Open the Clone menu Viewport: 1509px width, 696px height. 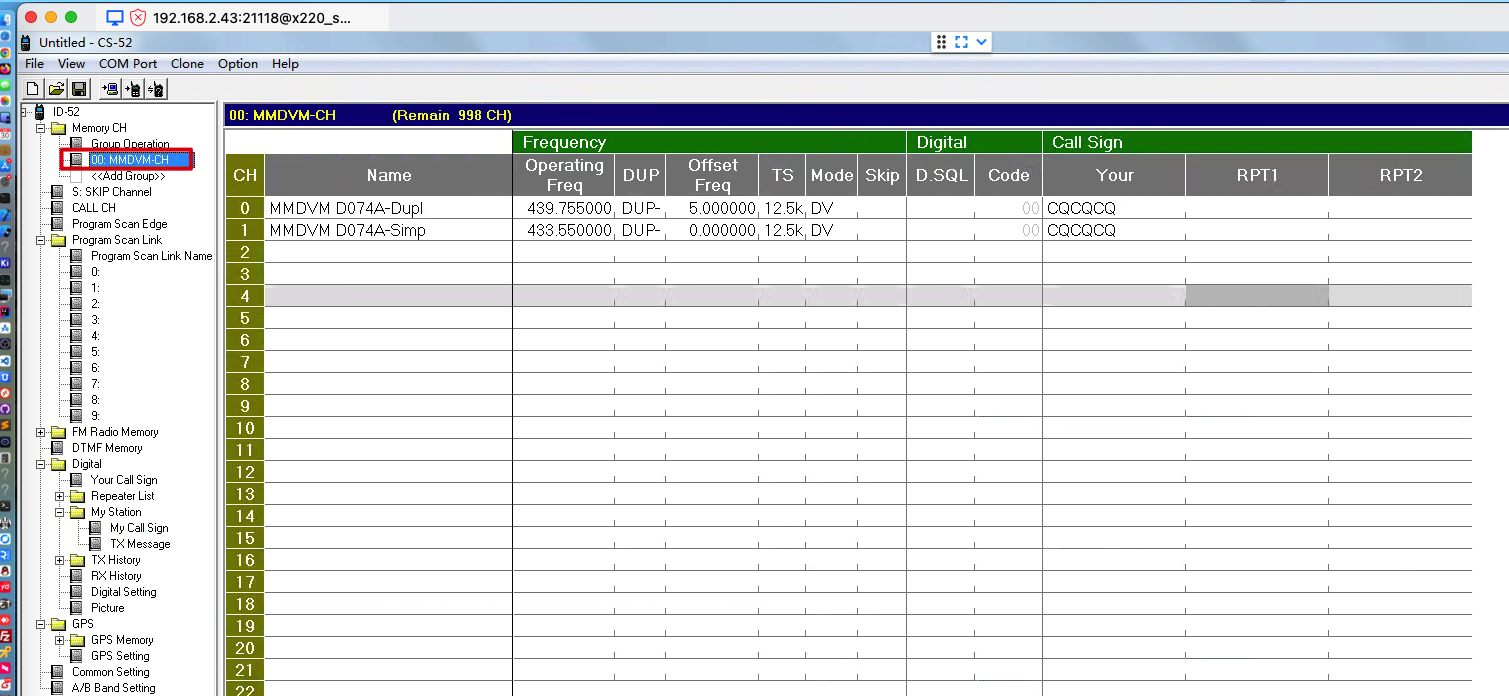coord(187,63)
